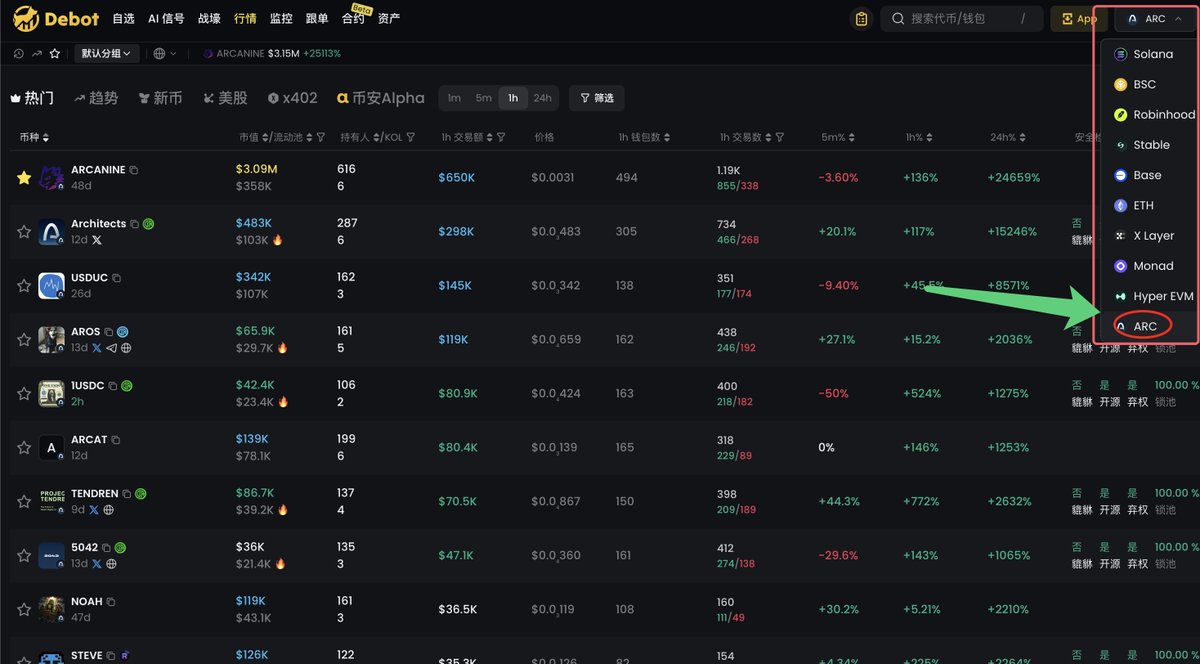Switch to the 趋势 trending tab
Screen dimensions: 1200x664
point(96,98)
